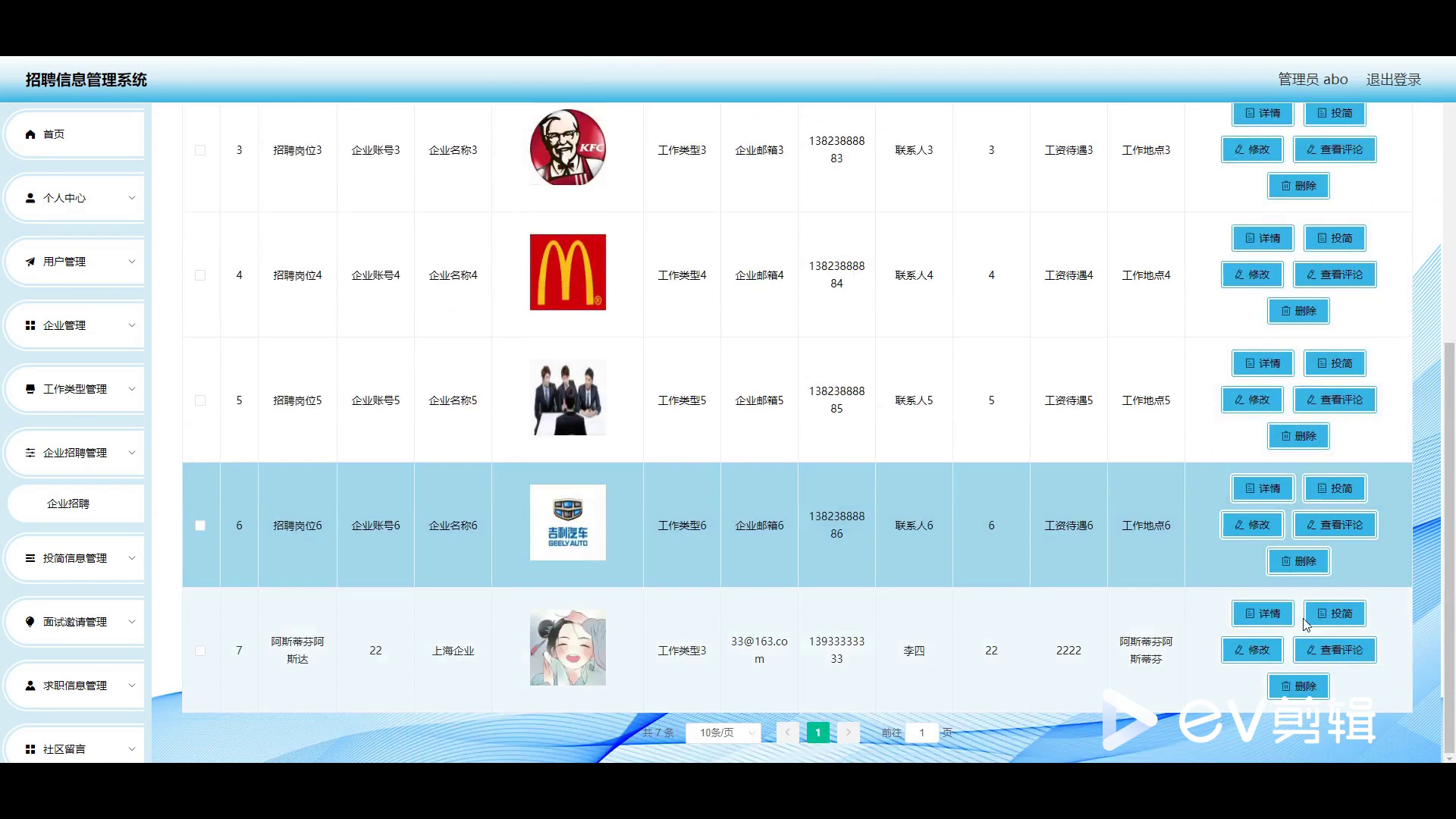Click 投简 for the 上海企业 row

click(1335, 613)
